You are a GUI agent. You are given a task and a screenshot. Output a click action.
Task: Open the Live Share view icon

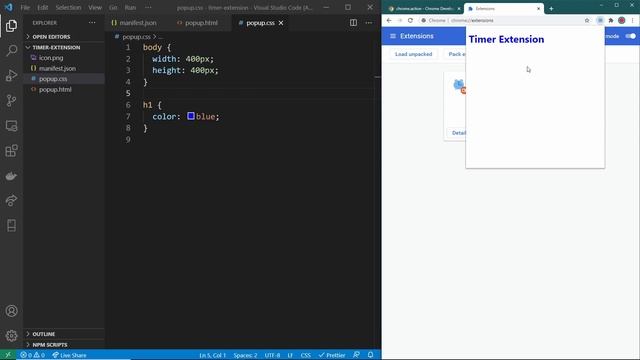click(11, 200)
